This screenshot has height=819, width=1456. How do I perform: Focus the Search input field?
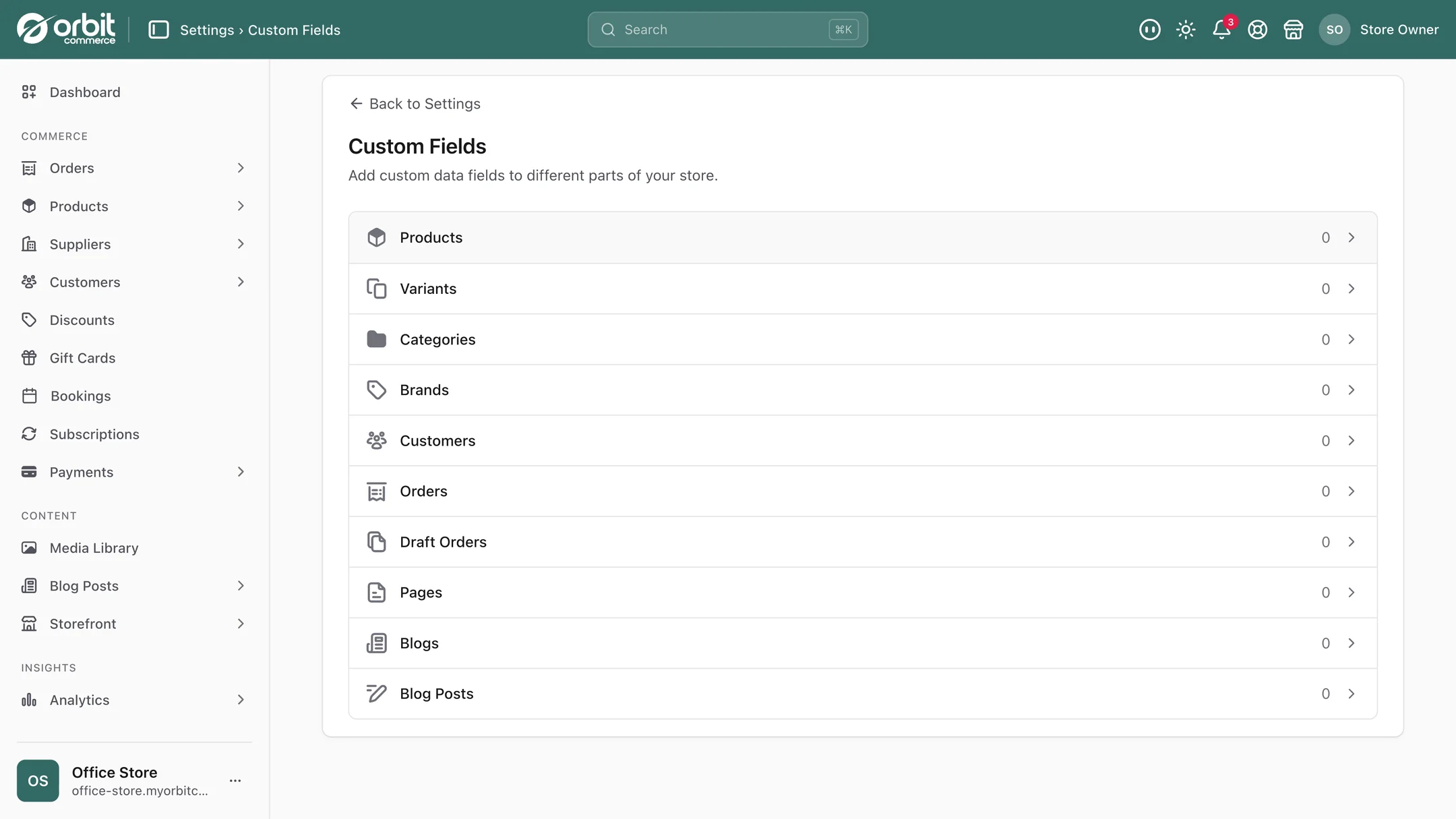[x=727, y=30]
